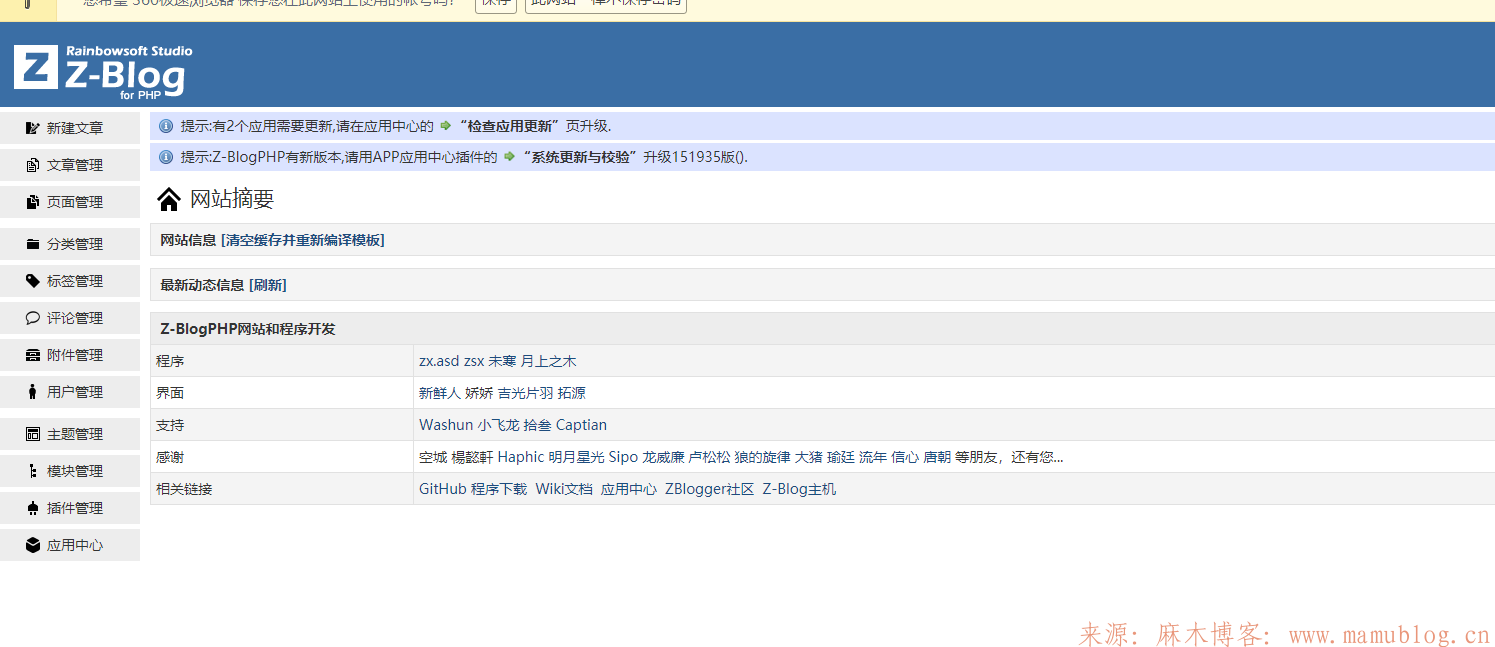Viewport: 1495px width, 647px height.
Task: Click the Z-Blog logo in the header
Action: tap(100, 67)
